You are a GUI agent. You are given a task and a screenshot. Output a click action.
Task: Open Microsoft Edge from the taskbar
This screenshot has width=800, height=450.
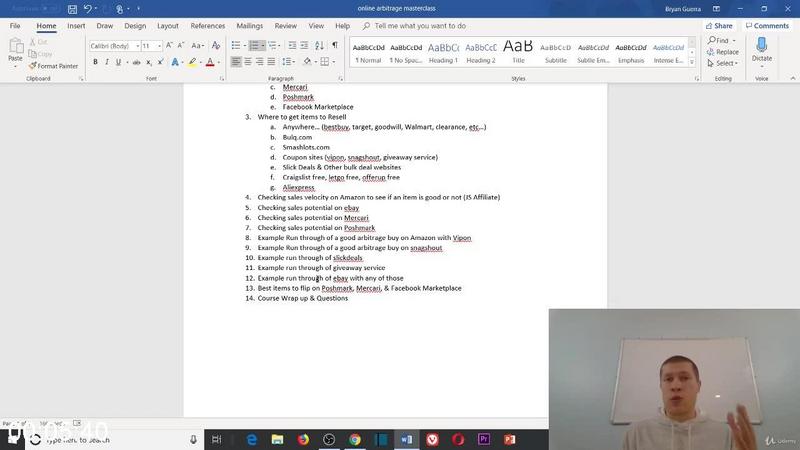tap(252, 439)
